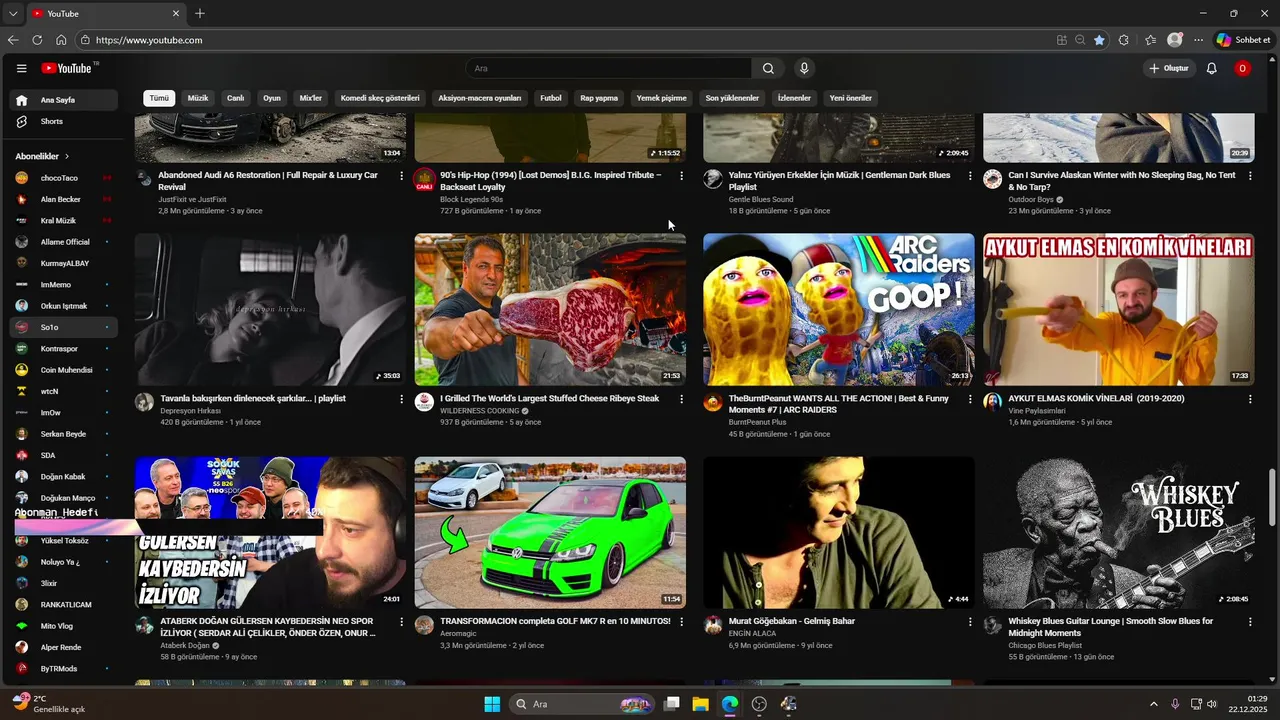Select the Son yüklenenler chip
Viewport: 1280px width, 720px height.
(x=732, y=98)
